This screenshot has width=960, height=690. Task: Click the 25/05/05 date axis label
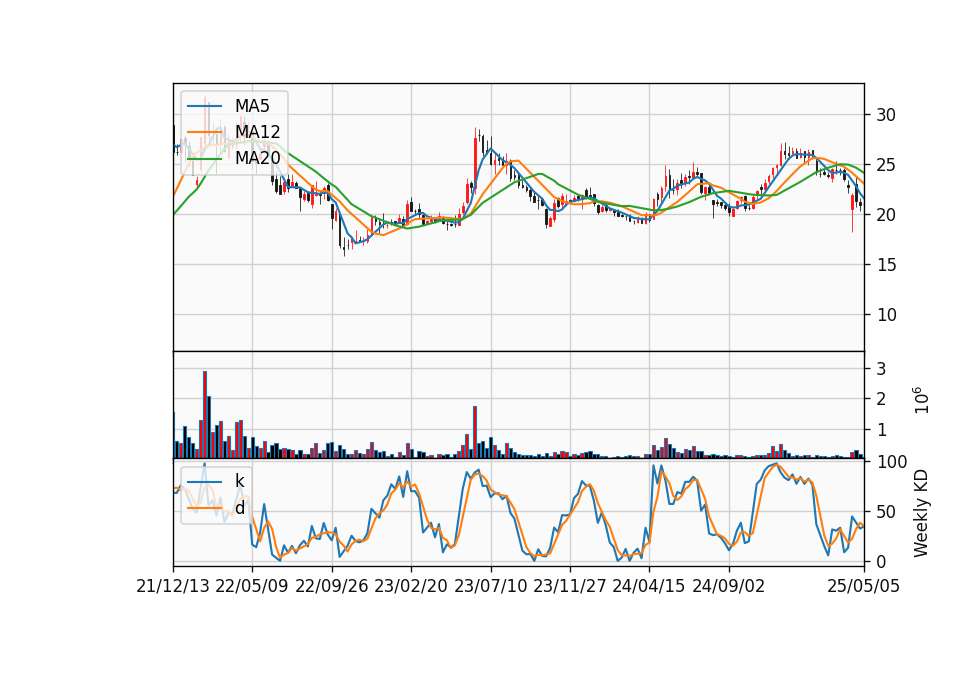pyautogui.click(x=864, y=586)
